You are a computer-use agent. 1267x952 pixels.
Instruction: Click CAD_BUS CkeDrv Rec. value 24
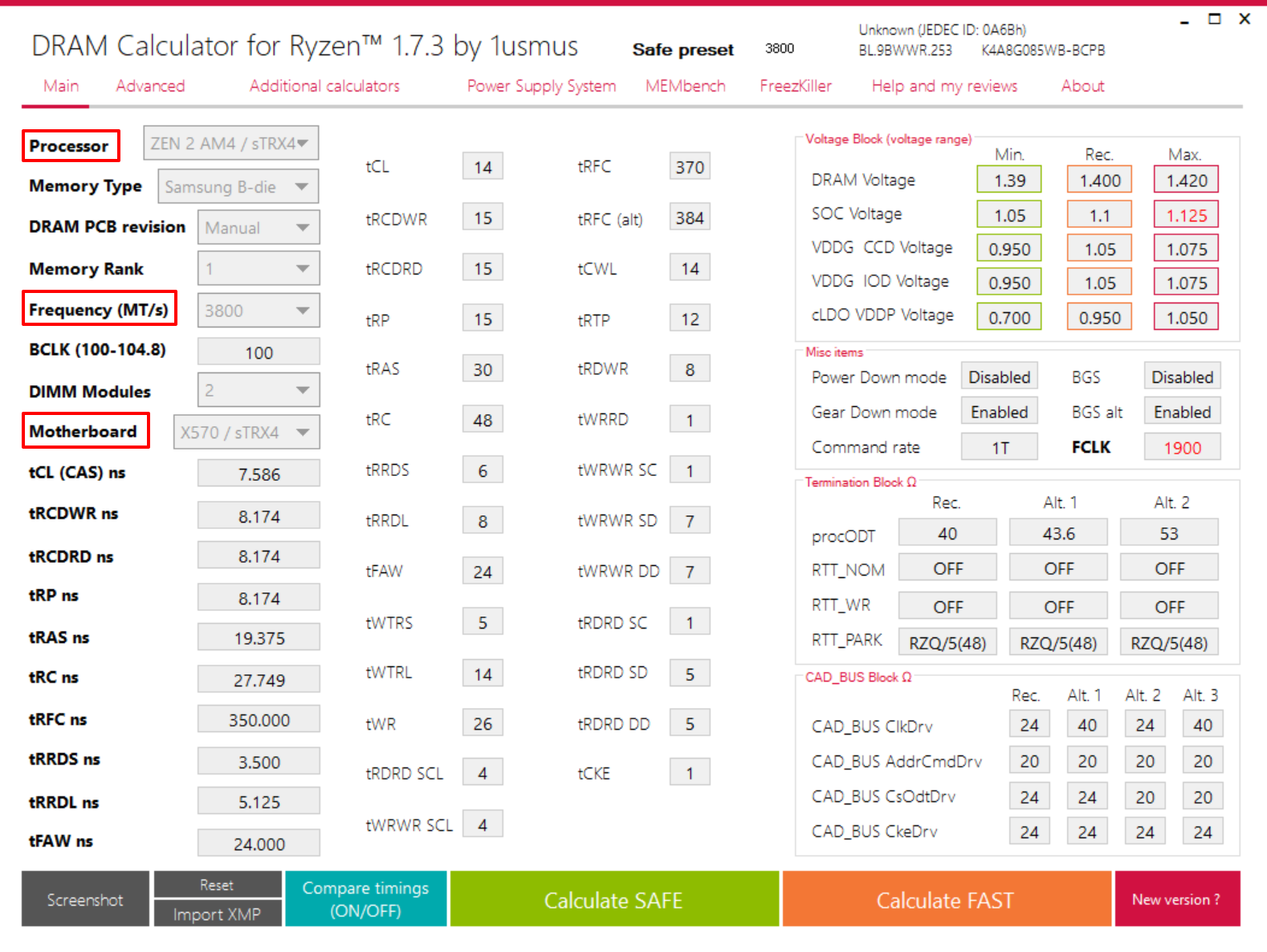click(1029, 831)
